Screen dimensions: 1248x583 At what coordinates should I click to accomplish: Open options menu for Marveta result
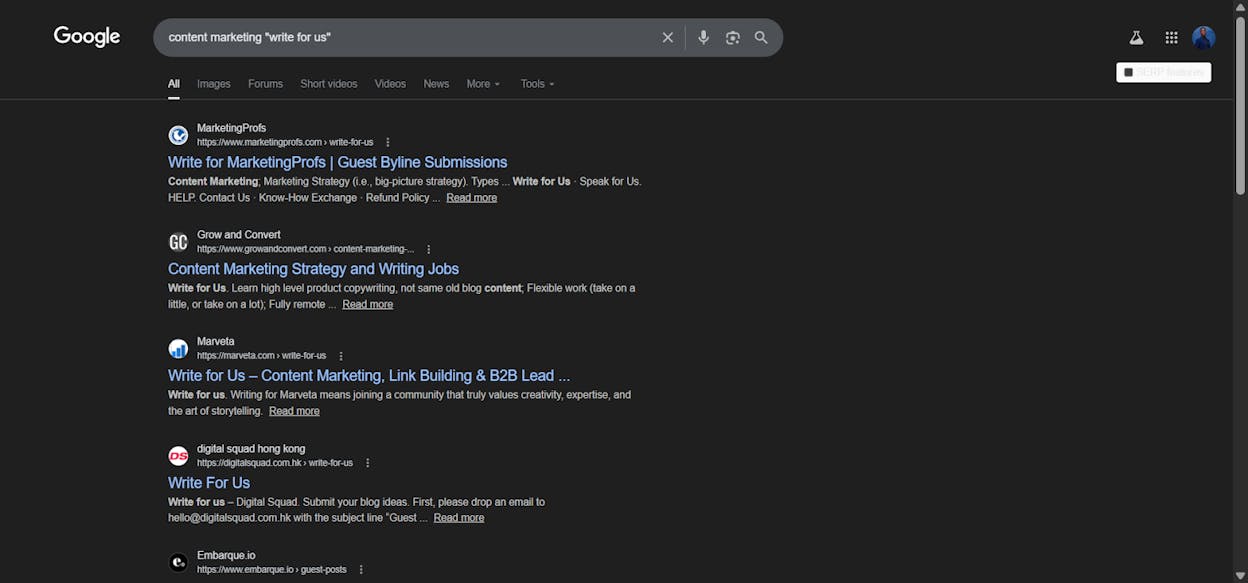341,356
